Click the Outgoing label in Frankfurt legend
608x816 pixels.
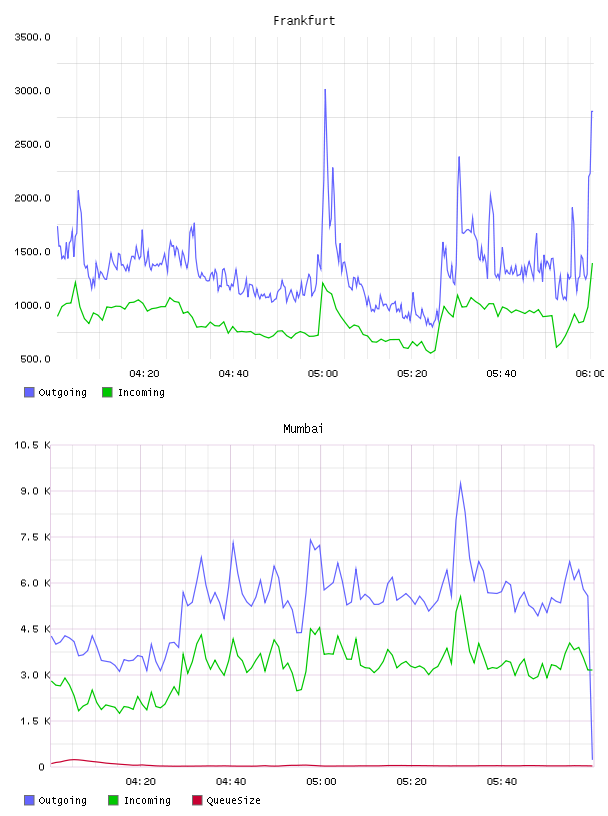point(62,392)
